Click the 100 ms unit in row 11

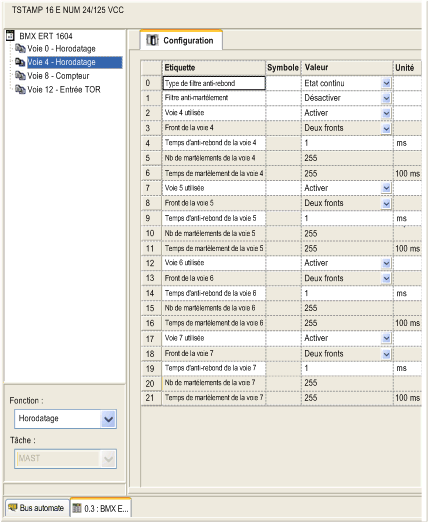pos(407,248)
